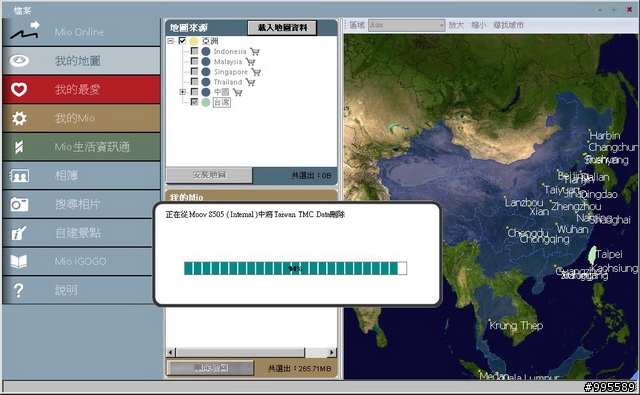Click the Malaysia shopping cart icon
Viewport: 640px width, 395px height.
[x=250, y=62]
